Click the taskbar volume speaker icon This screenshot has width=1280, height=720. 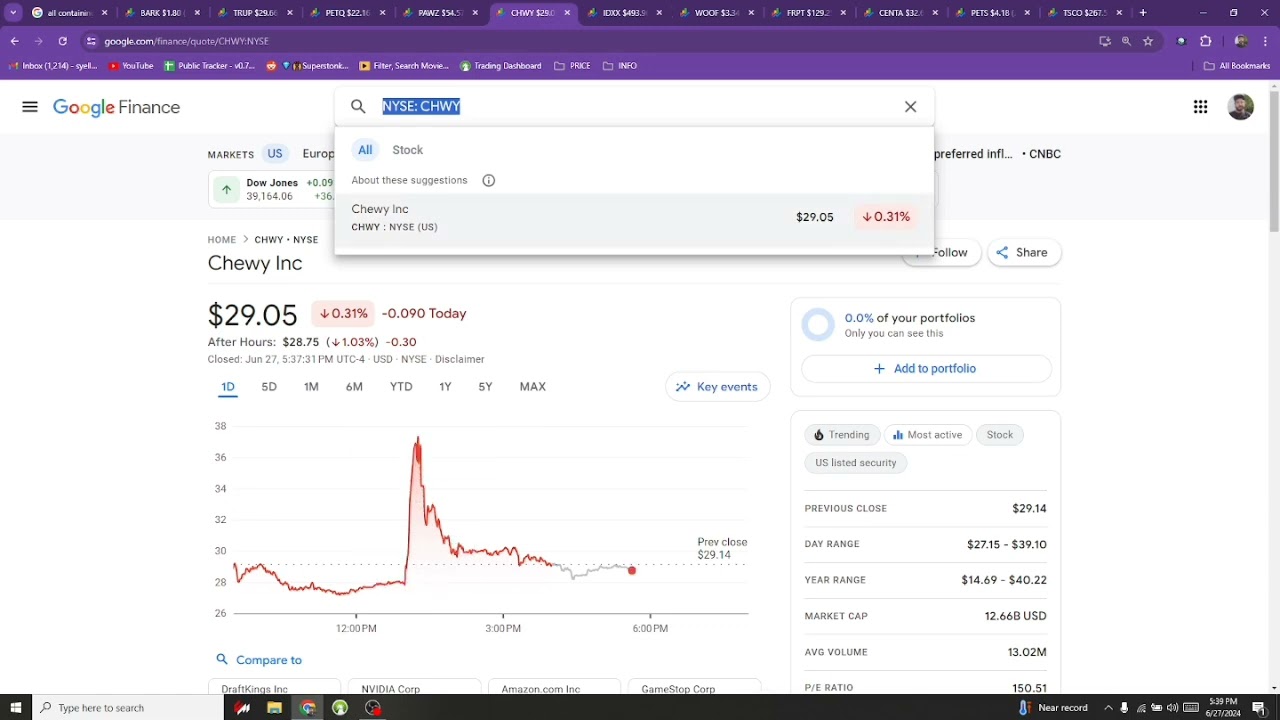pos(1172,707)
